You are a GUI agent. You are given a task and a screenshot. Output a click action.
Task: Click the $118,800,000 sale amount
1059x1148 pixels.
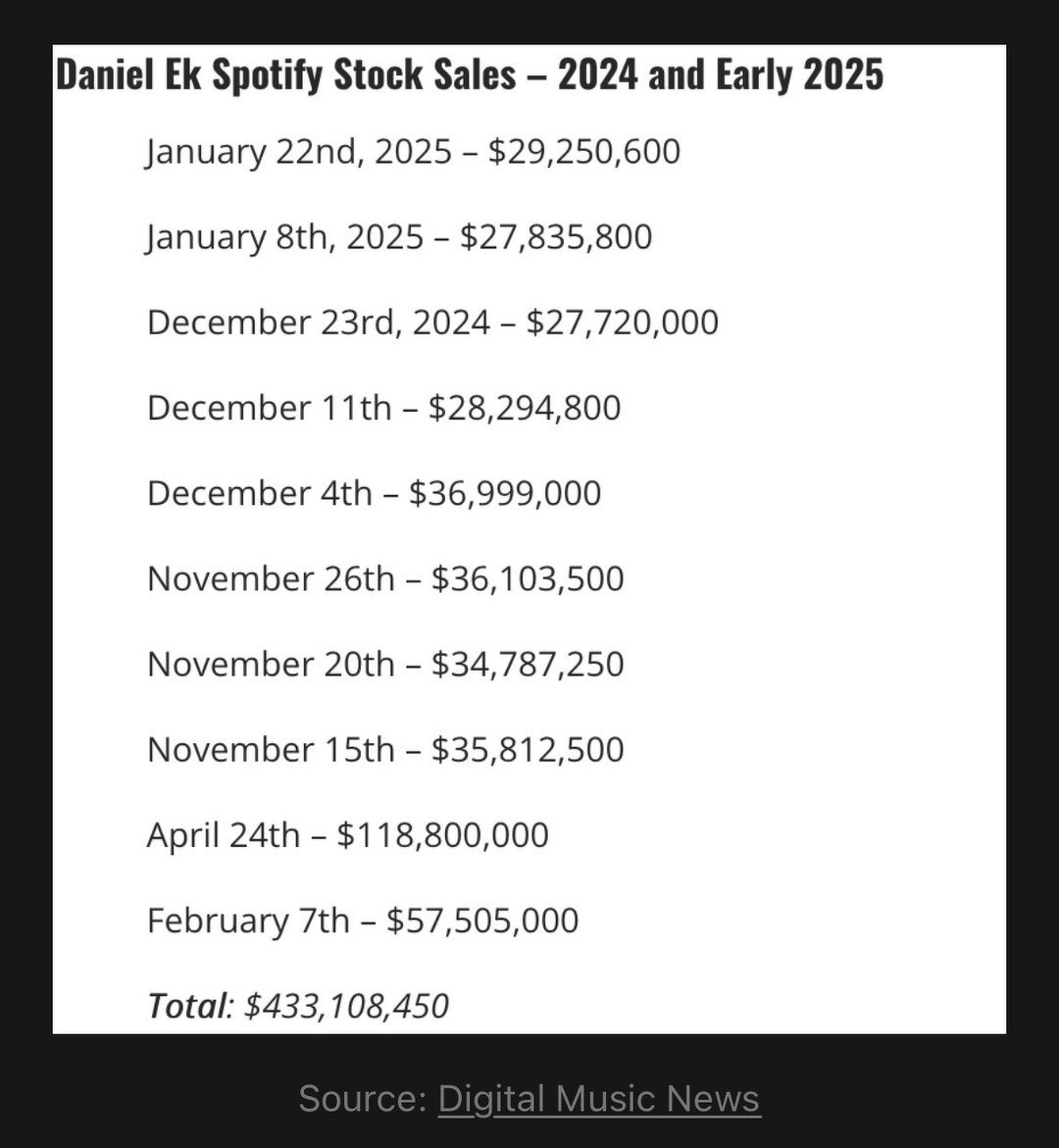(x=442, y=835)
